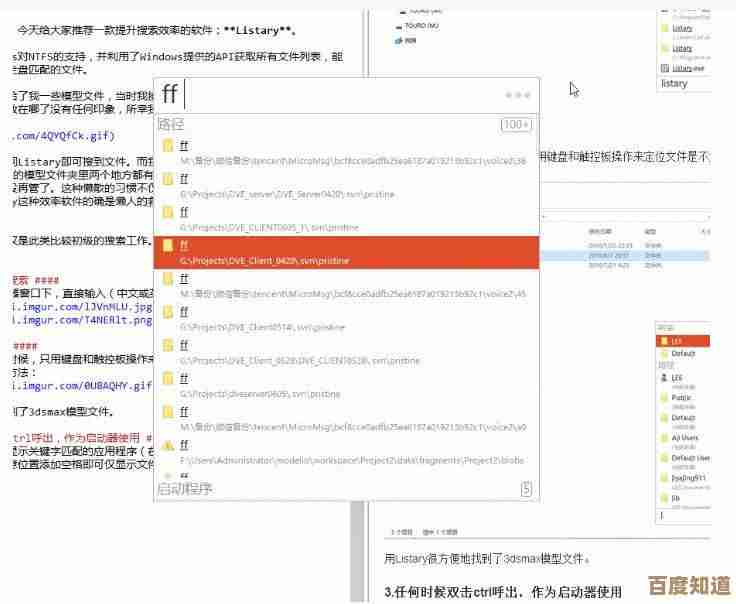Click the folder icon of the dveserver0609 result
The width and height of the screenshot is (736, 604).
pyautogui.click(x=169, y=378)
